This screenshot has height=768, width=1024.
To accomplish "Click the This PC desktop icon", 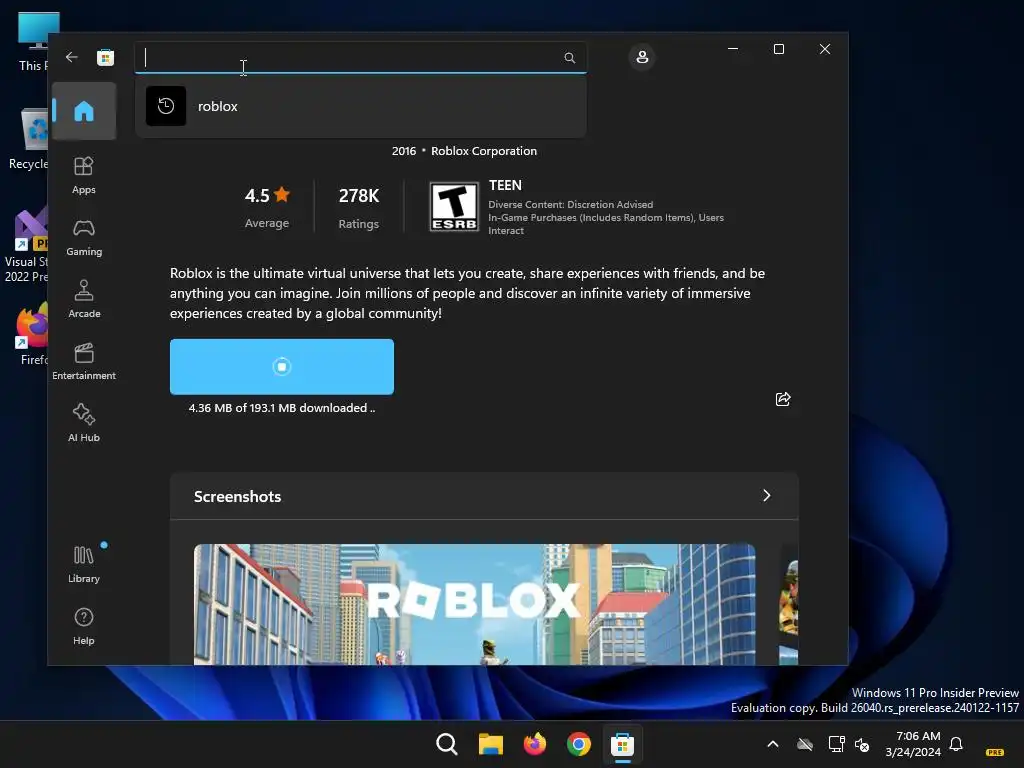I will pyautogui.click(x=34, y=41).
